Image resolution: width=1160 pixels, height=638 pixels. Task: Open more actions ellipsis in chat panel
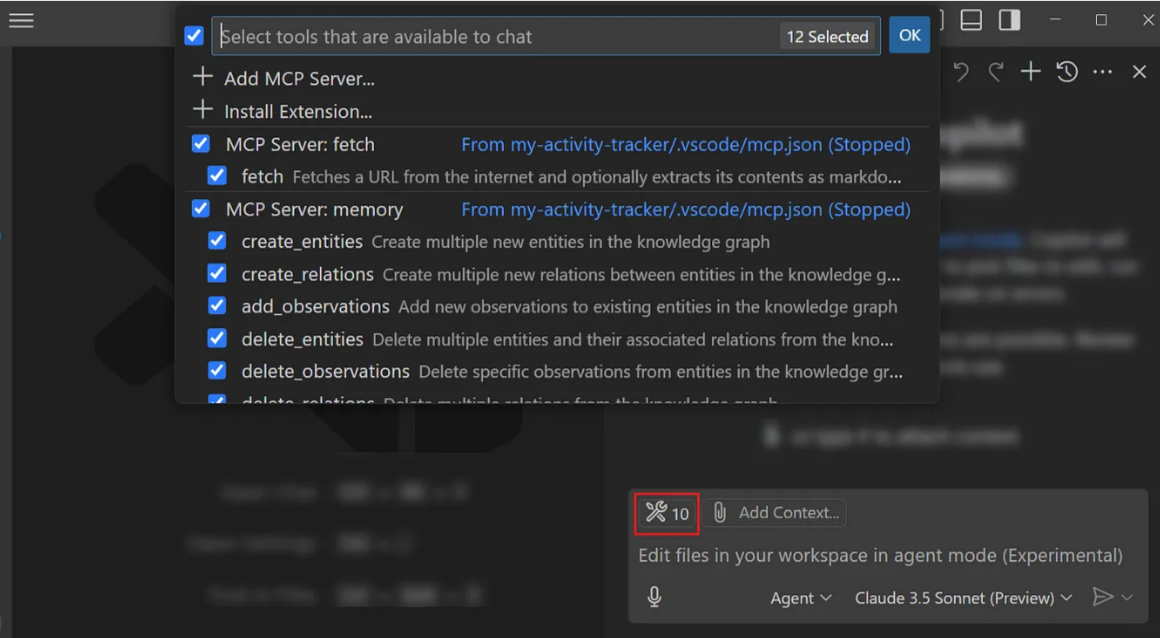(x=1102, y=73)
